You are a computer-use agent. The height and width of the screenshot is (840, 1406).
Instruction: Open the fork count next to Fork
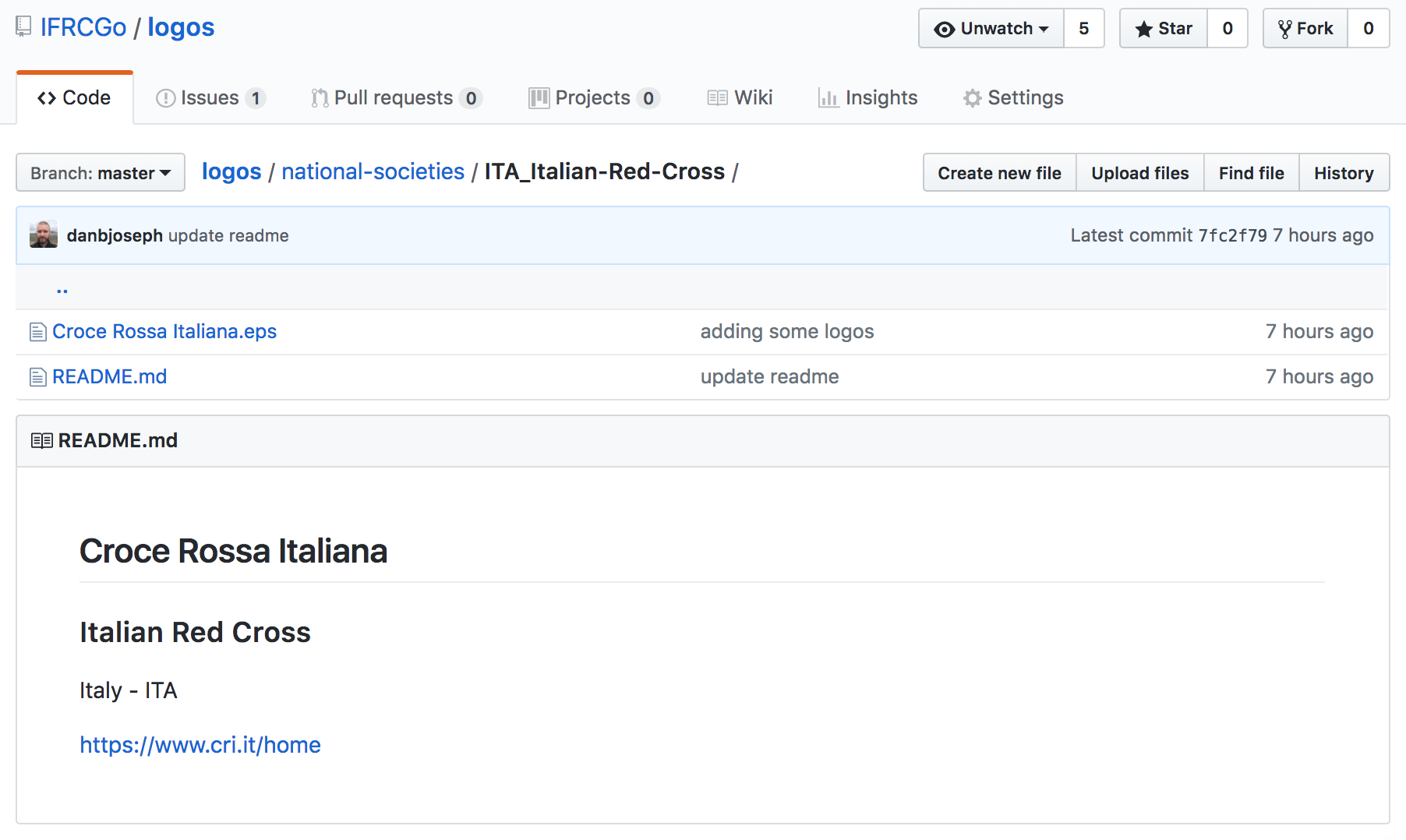click(1369, 29)
